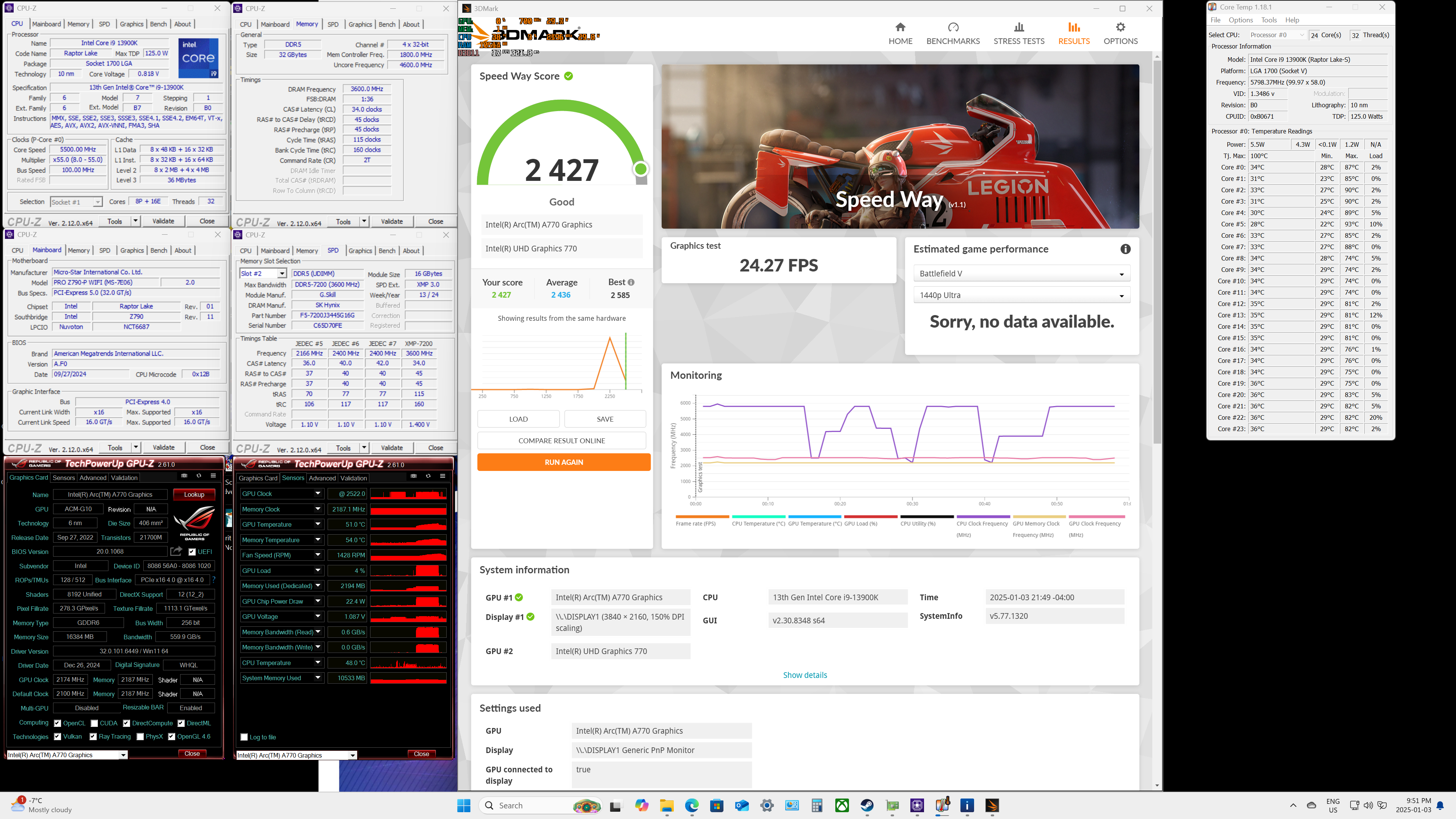Toggle the PhysX checkbox in GPU-Z

pos(140,736)
